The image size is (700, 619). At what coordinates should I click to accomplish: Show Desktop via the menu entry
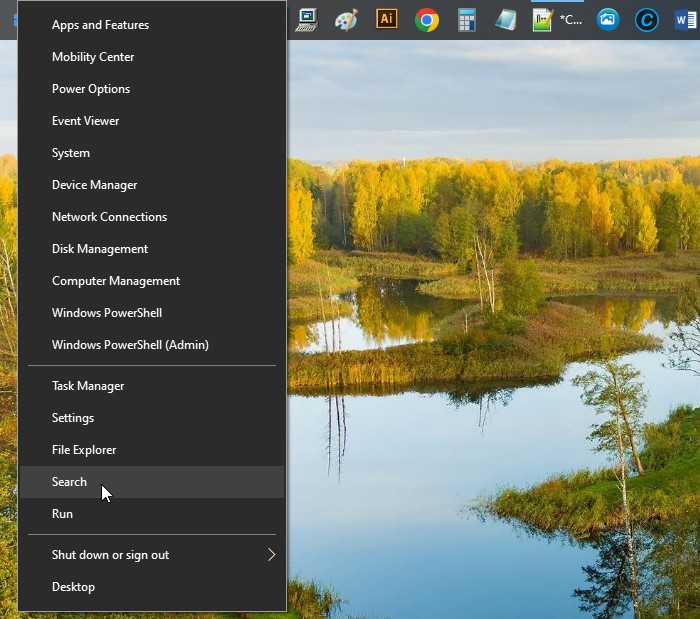73,587
